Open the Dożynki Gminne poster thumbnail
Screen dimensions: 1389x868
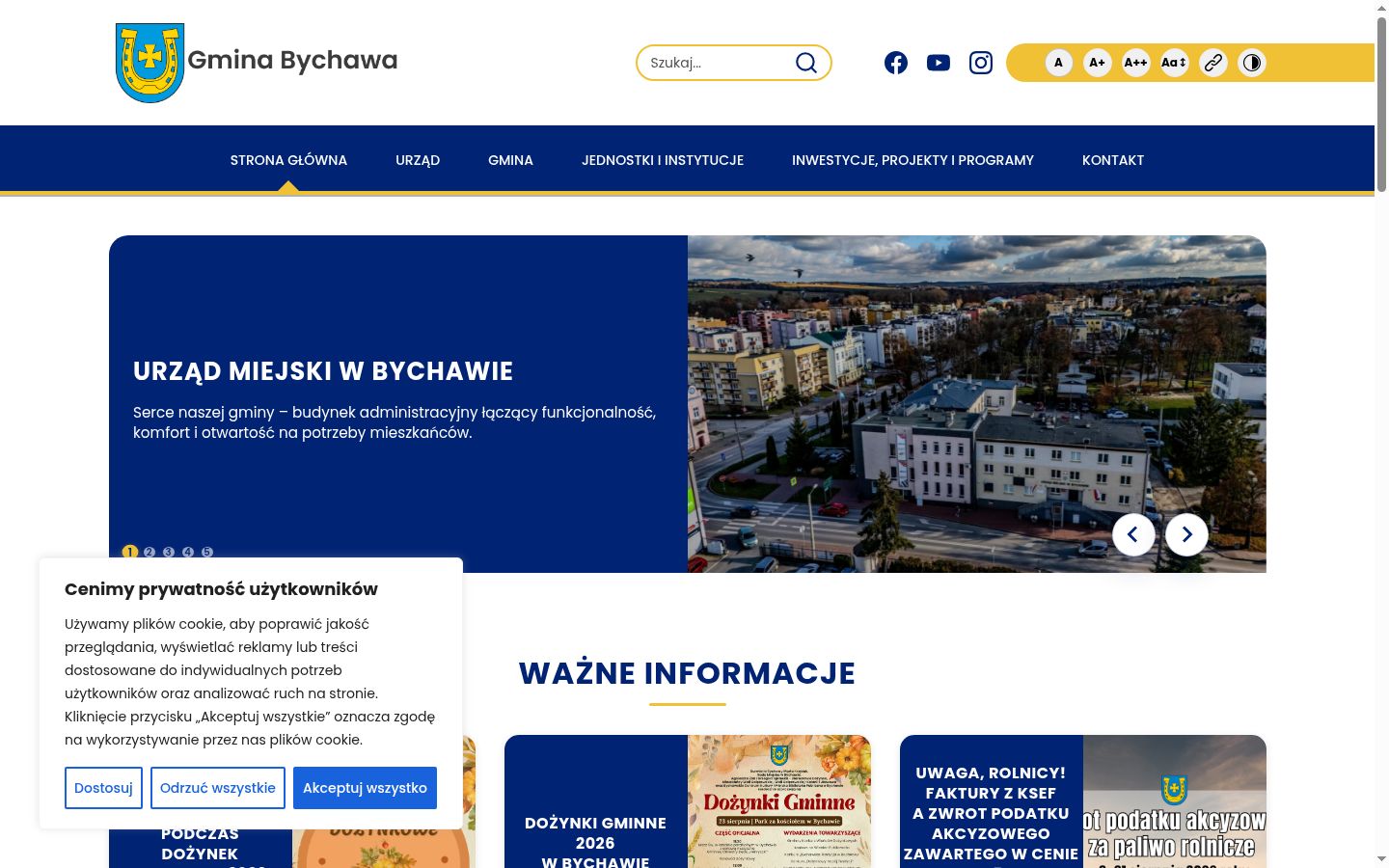click(779, 801)
